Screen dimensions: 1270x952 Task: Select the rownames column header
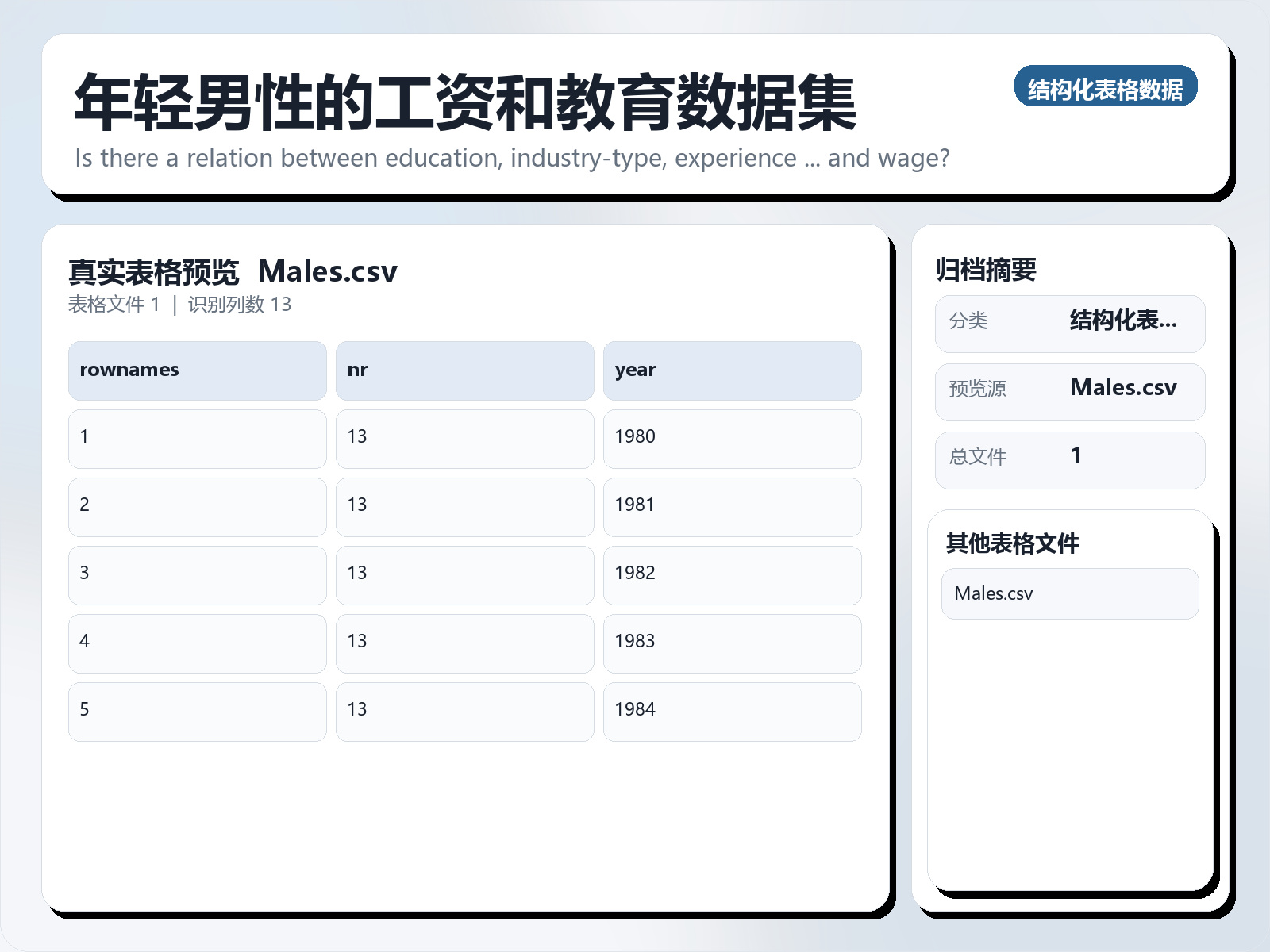[197, 370]
